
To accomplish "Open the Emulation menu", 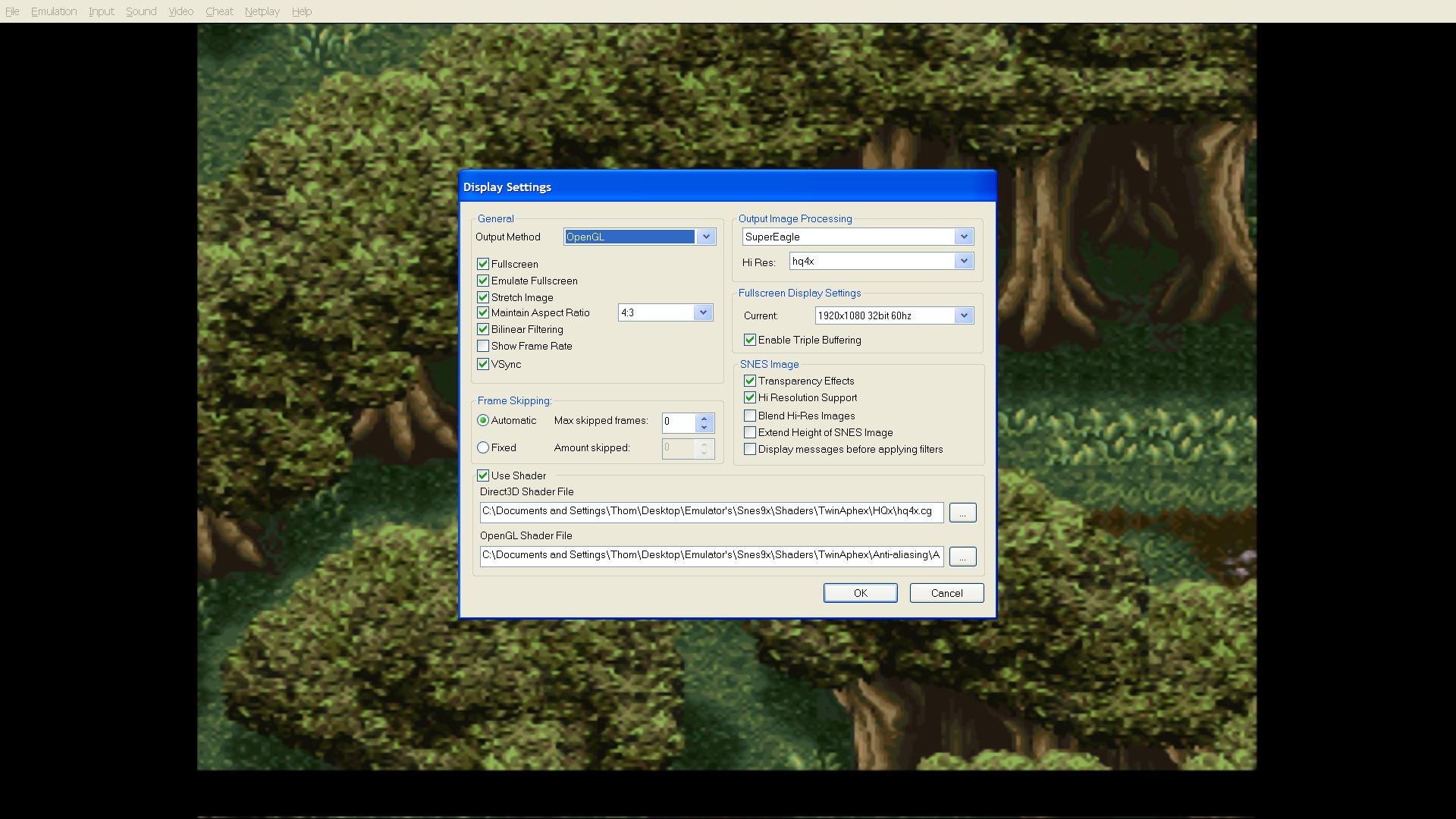I will tap(54, 11).
